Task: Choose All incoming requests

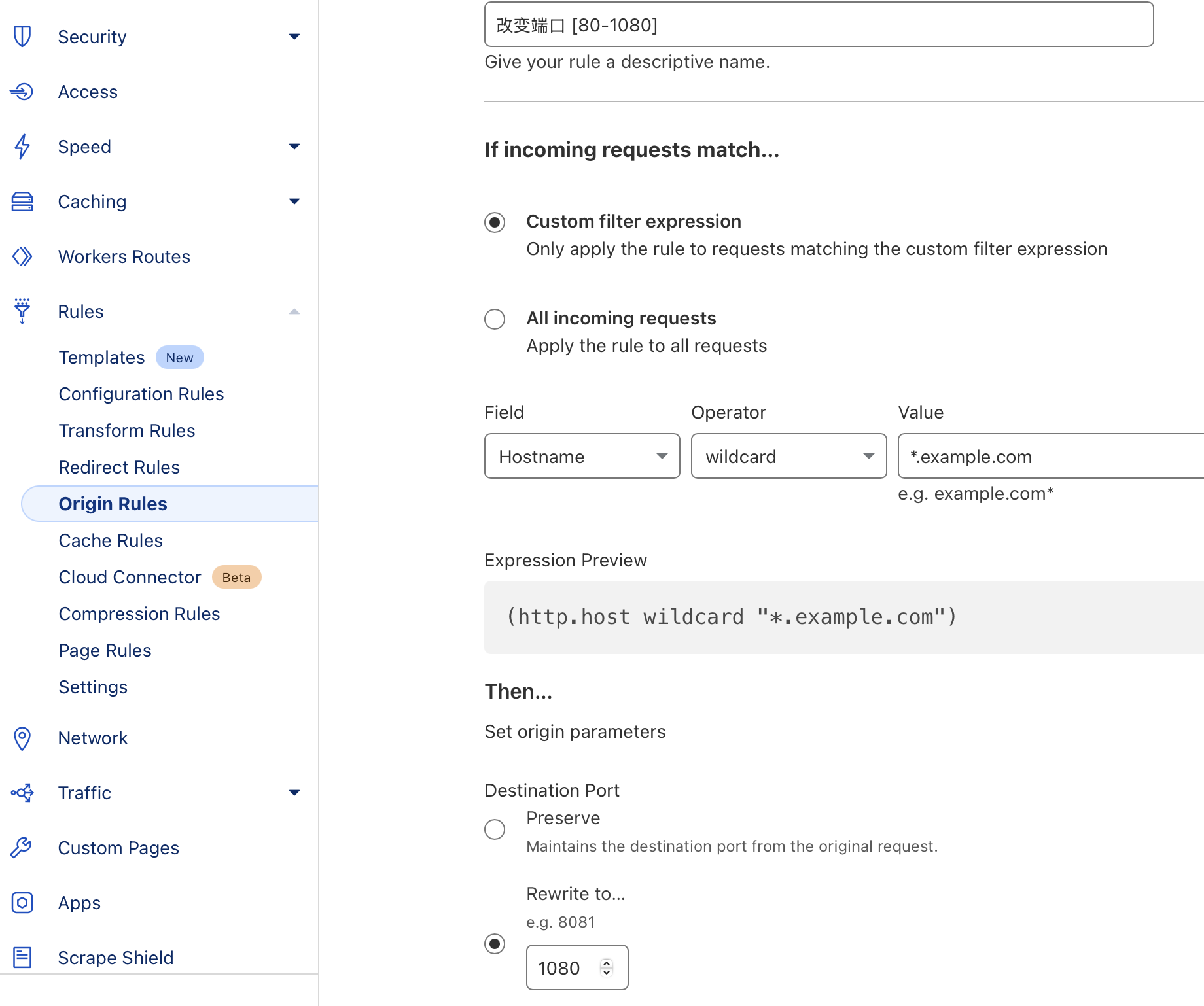Action: point(495,319)
